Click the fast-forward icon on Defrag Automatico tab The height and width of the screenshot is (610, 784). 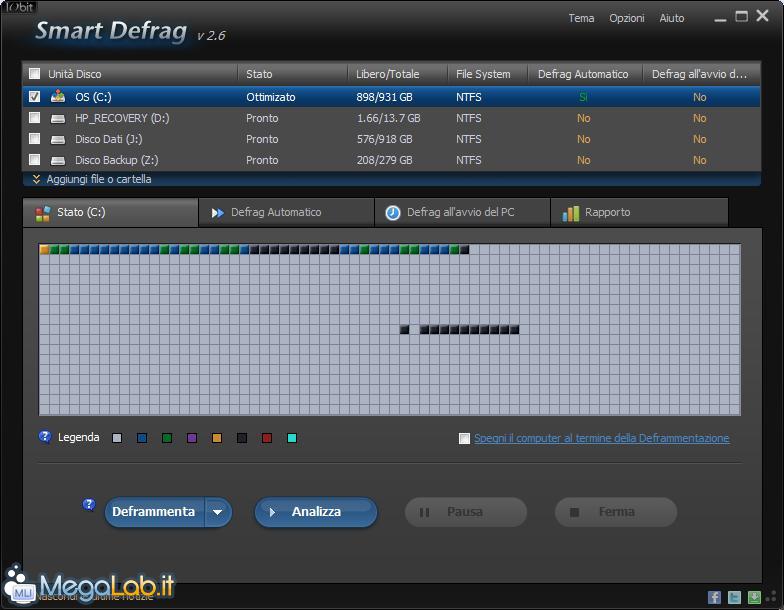pyautogui.click(x=218, y=213)
